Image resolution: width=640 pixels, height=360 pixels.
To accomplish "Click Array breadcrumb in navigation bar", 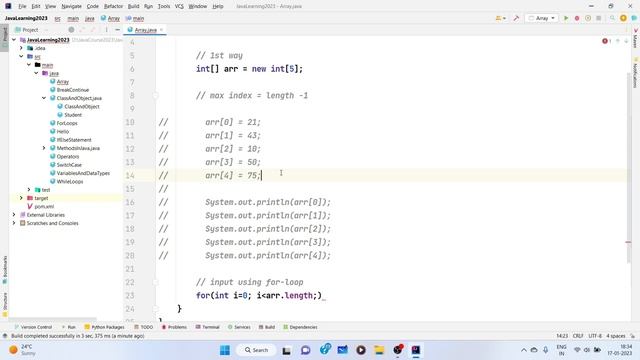I will pos(111,18).
